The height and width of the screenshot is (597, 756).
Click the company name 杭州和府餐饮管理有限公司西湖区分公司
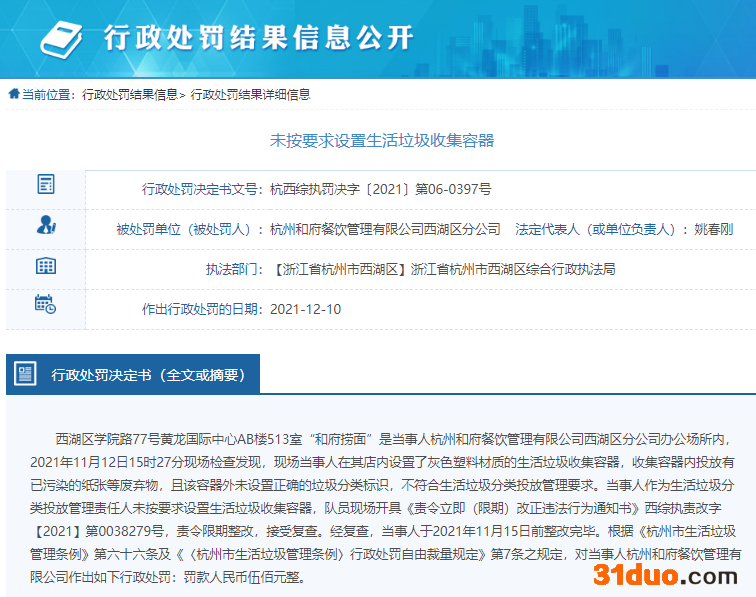coord(385,229)
